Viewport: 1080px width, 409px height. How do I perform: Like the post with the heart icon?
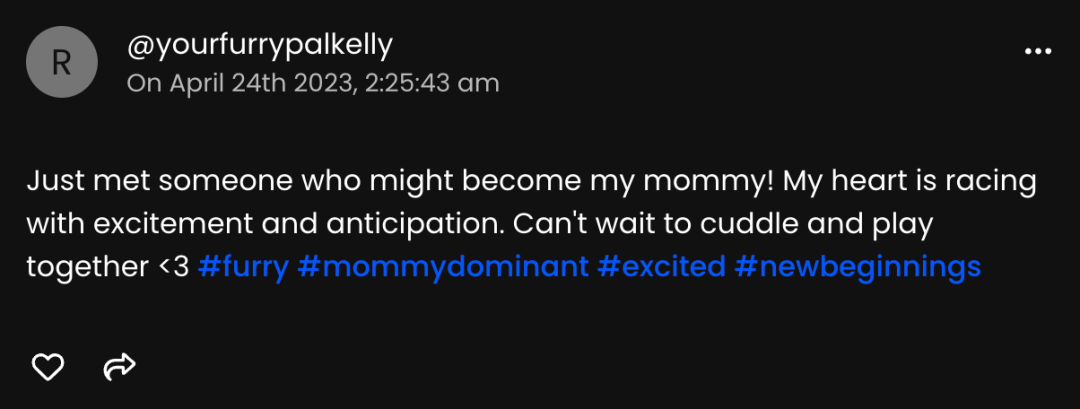pyautogui.click(x=48, y=367)
